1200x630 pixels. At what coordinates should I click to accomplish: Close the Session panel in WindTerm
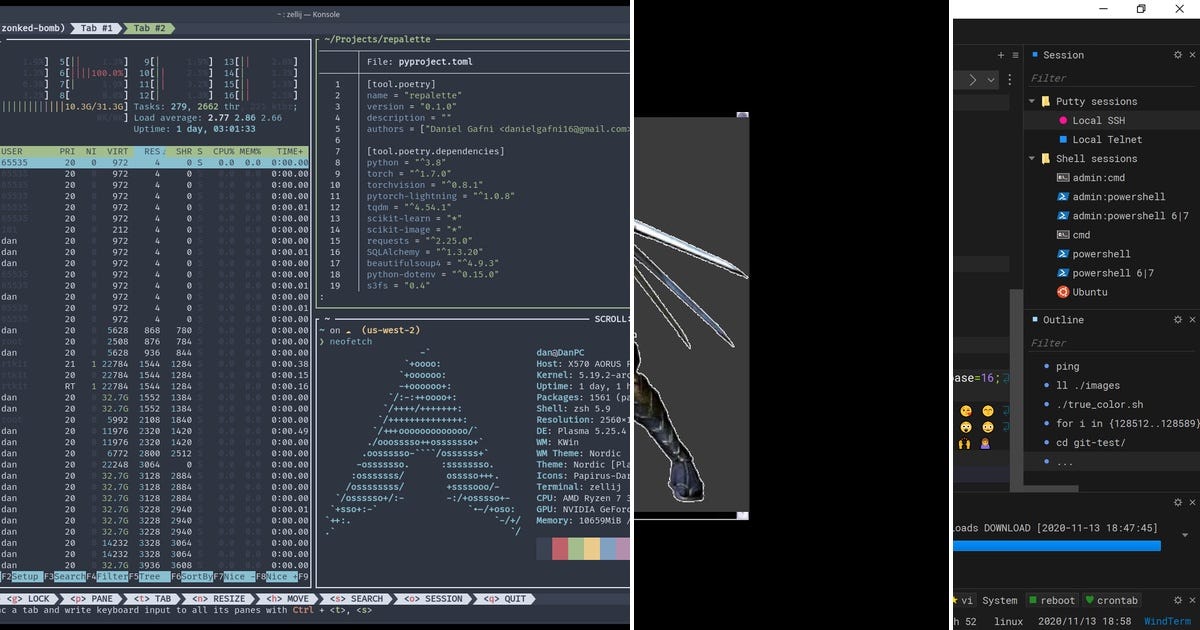point(1192,55)
